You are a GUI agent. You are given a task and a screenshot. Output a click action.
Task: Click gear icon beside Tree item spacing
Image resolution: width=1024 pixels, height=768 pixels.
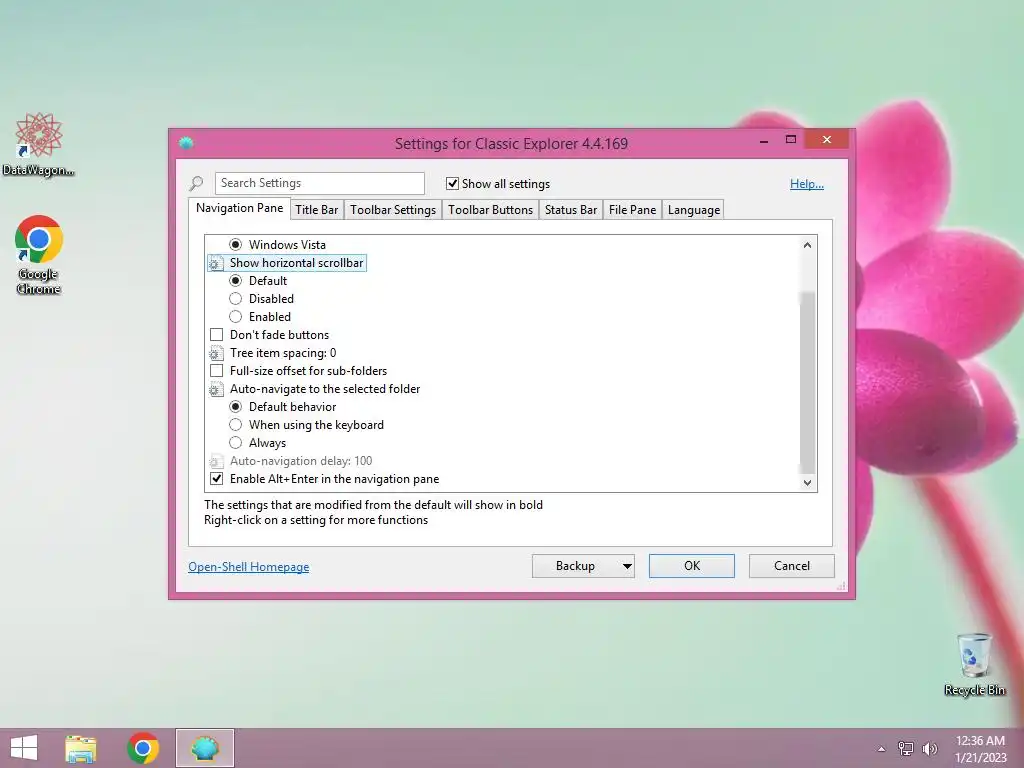(216, 353)
